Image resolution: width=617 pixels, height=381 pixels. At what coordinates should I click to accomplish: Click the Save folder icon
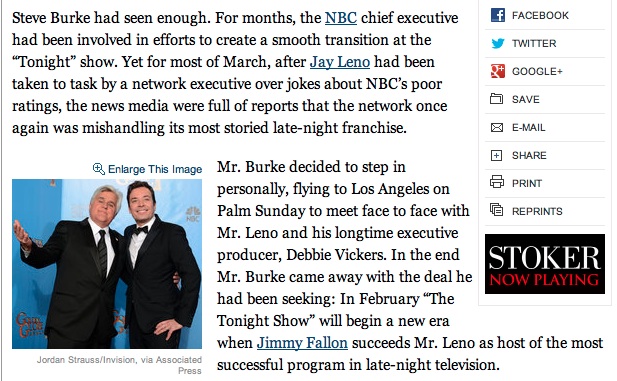pos(497,99)
